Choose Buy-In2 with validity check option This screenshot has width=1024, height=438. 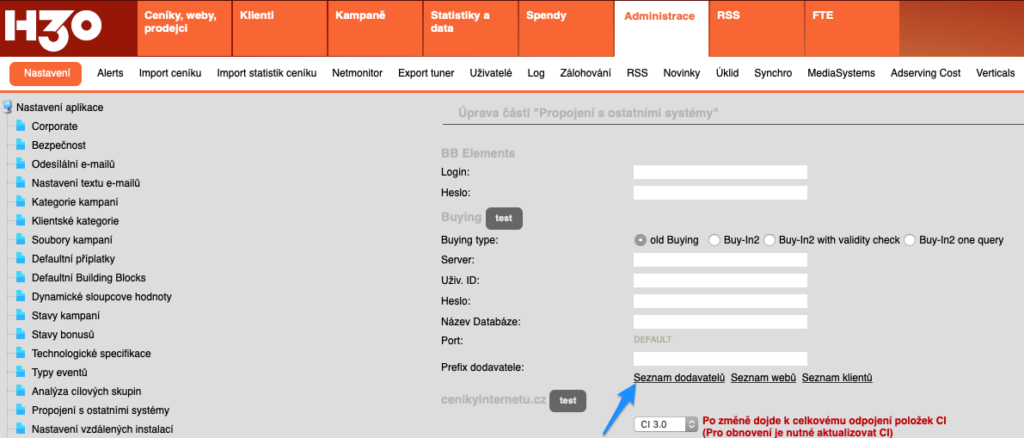coord(769,240)
